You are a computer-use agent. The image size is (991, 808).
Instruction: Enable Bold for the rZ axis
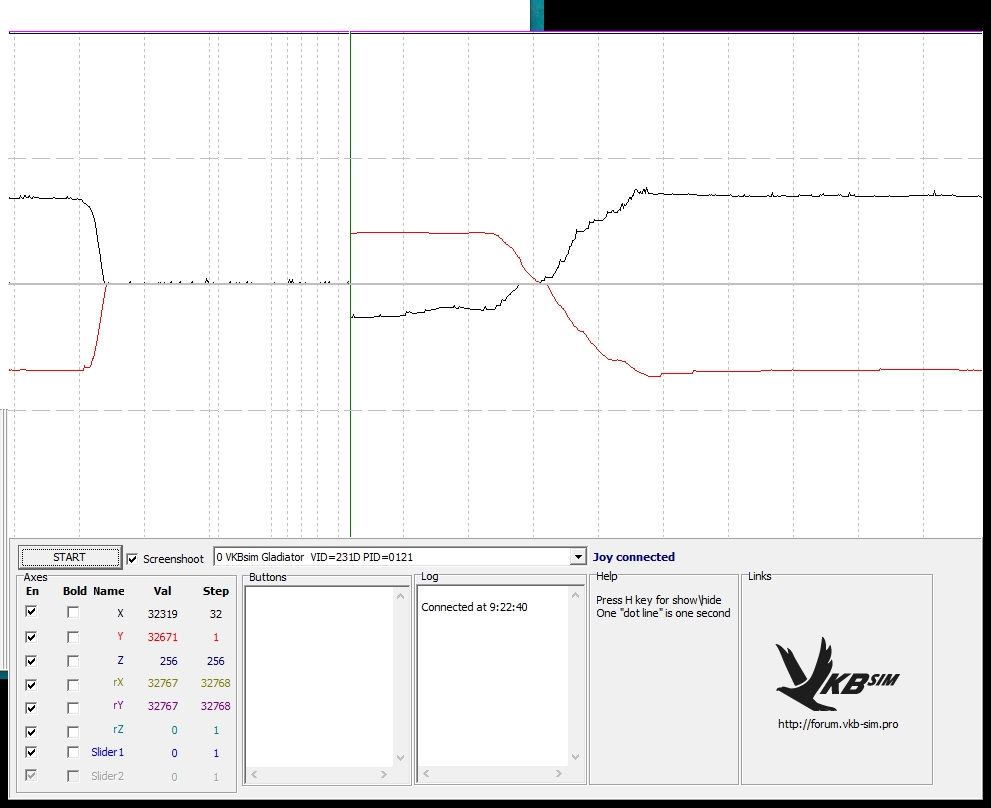click(73, 731)
